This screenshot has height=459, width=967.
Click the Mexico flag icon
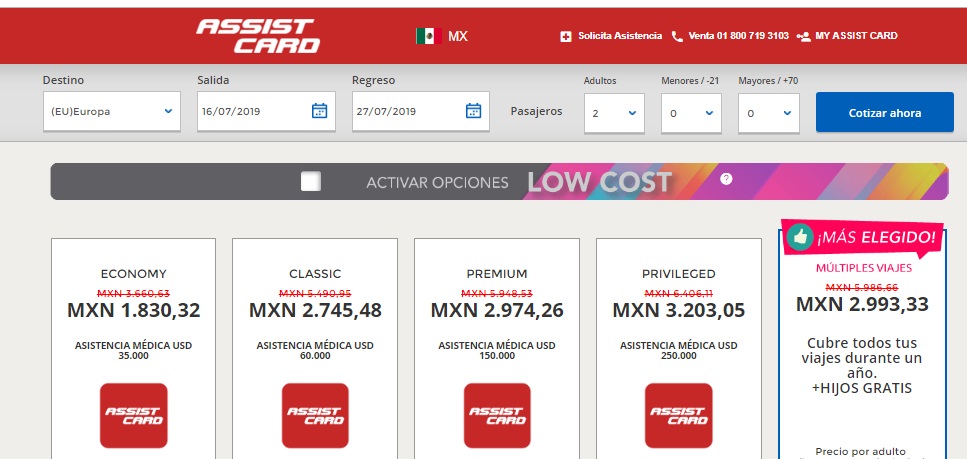coord(428,36)
